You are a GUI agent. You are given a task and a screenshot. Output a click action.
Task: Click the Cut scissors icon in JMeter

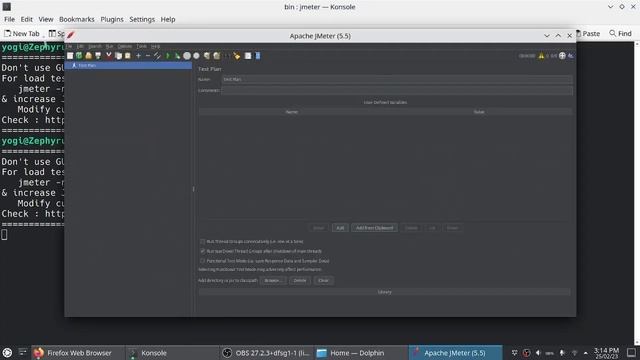tap(109, 56)
